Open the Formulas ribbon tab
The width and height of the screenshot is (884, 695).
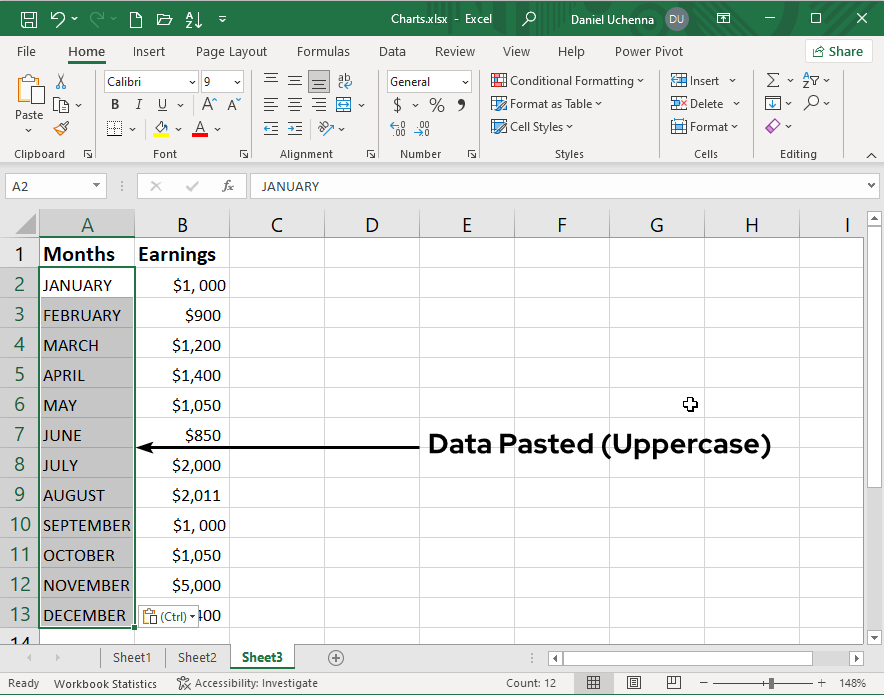[323, 51]
